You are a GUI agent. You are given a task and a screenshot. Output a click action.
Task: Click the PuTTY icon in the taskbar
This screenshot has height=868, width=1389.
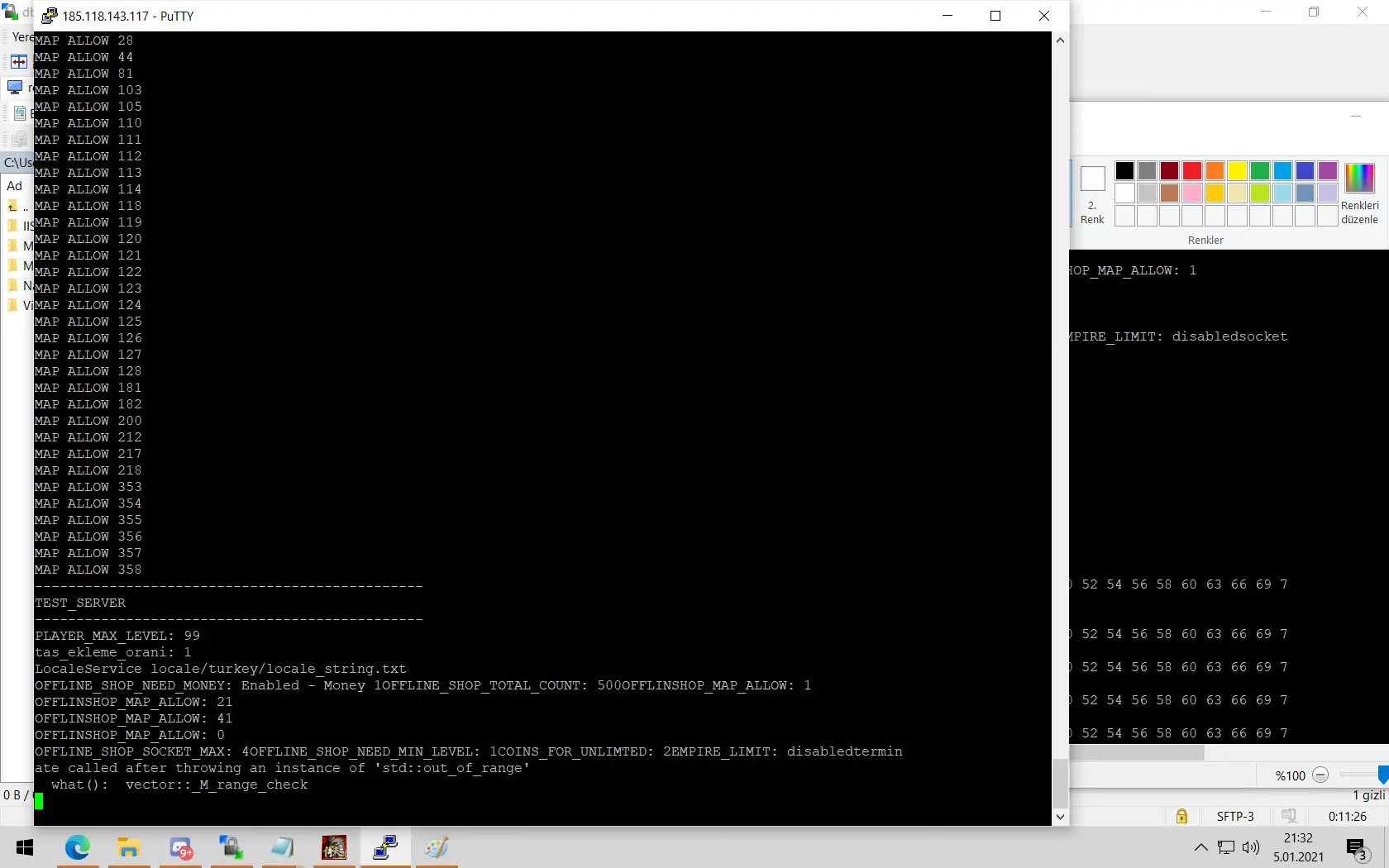pos(385,847)
